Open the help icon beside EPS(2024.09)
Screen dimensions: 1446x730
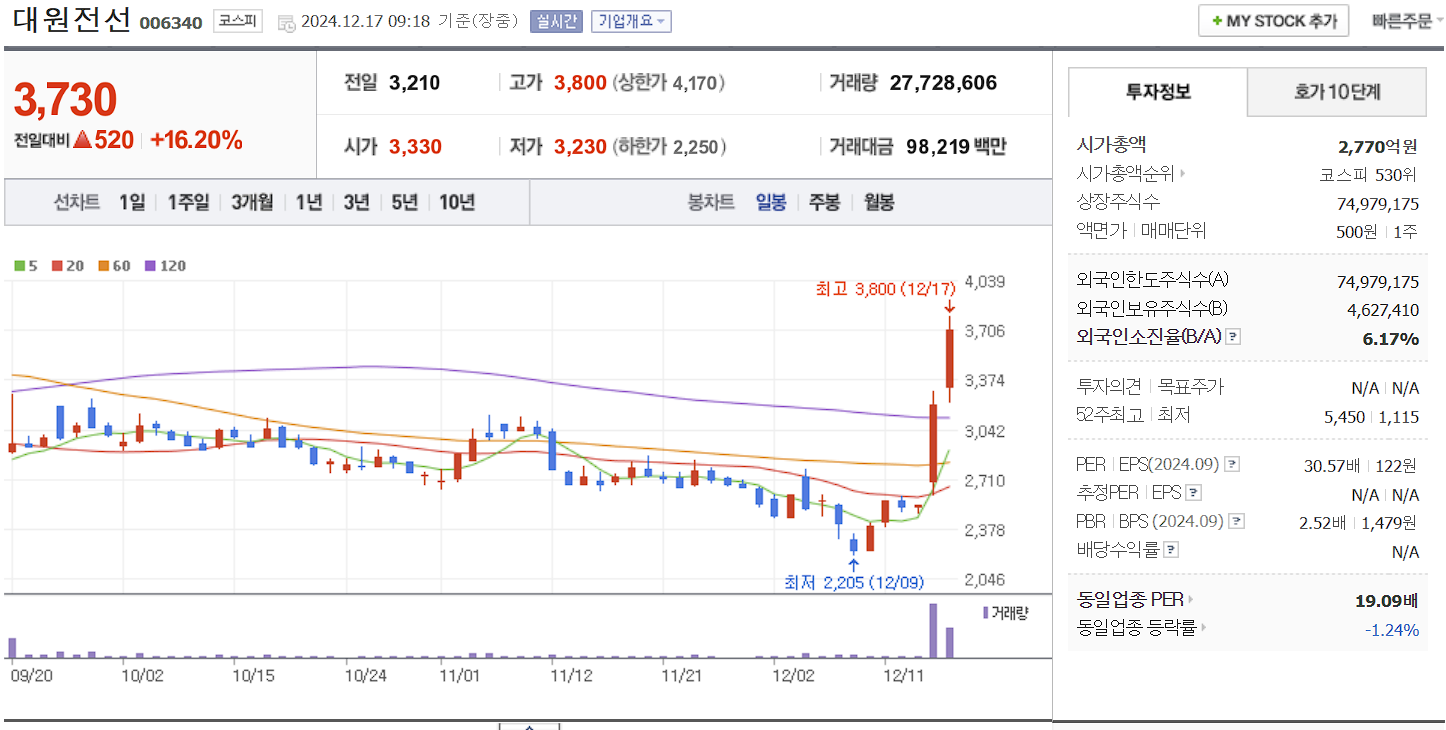coord(1231,464)
